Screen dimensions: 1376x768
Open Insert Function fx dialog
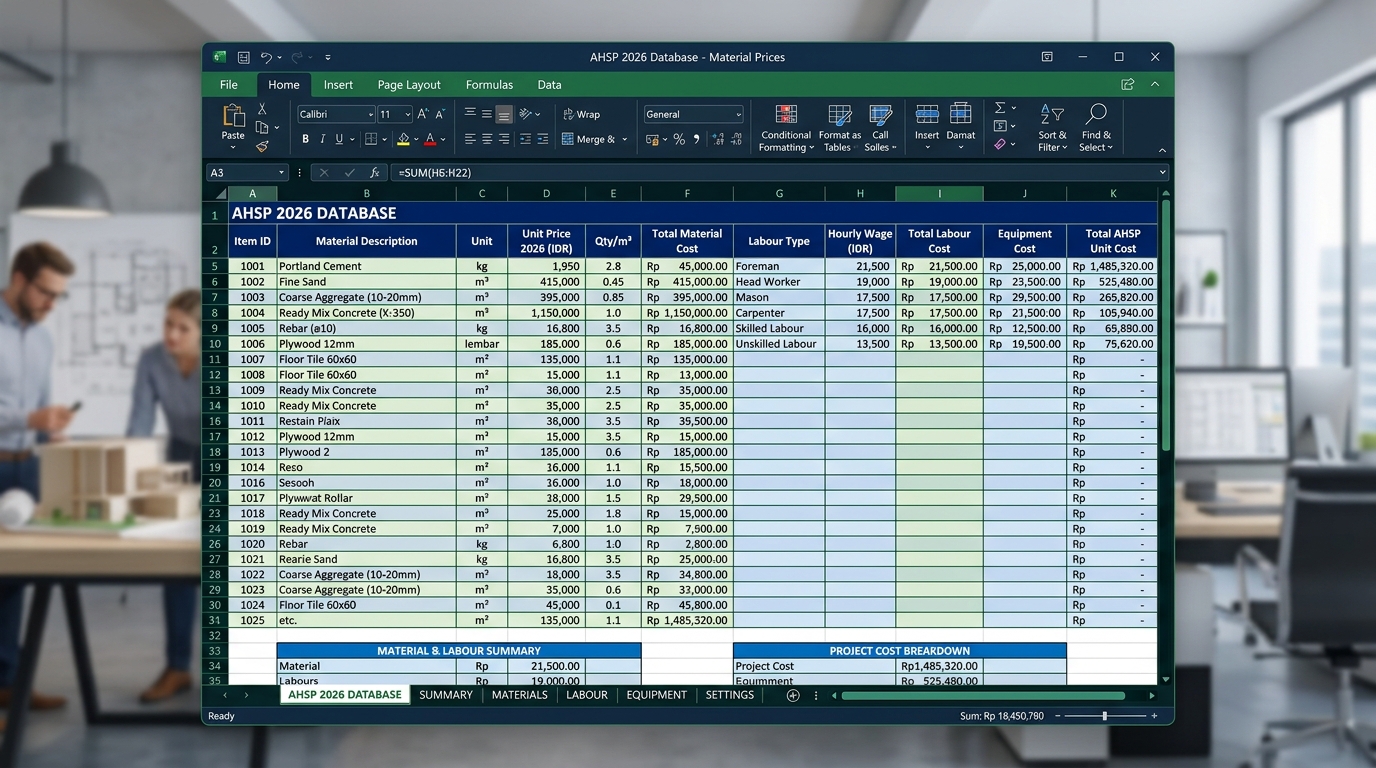tap(374, 173)
